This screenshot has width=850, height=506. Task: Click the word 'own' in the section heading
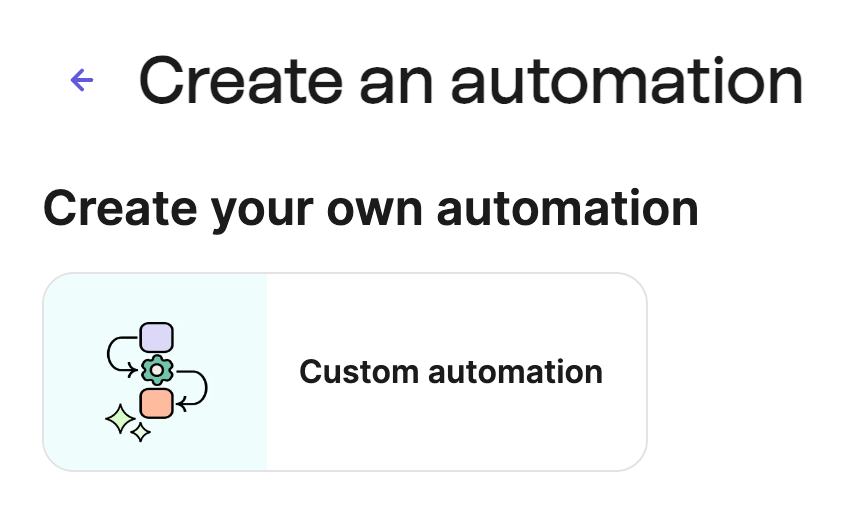click(x=378, y=209)
